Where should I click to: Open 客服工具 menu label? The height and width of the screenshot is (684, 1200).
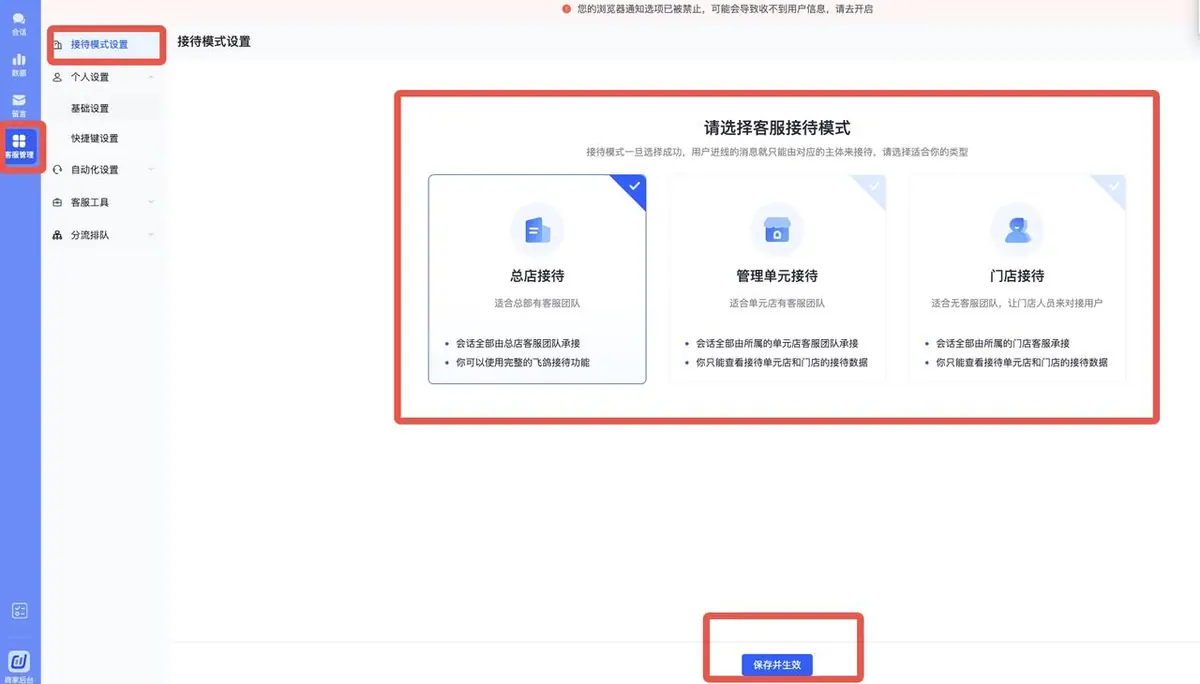coord(90,202)
